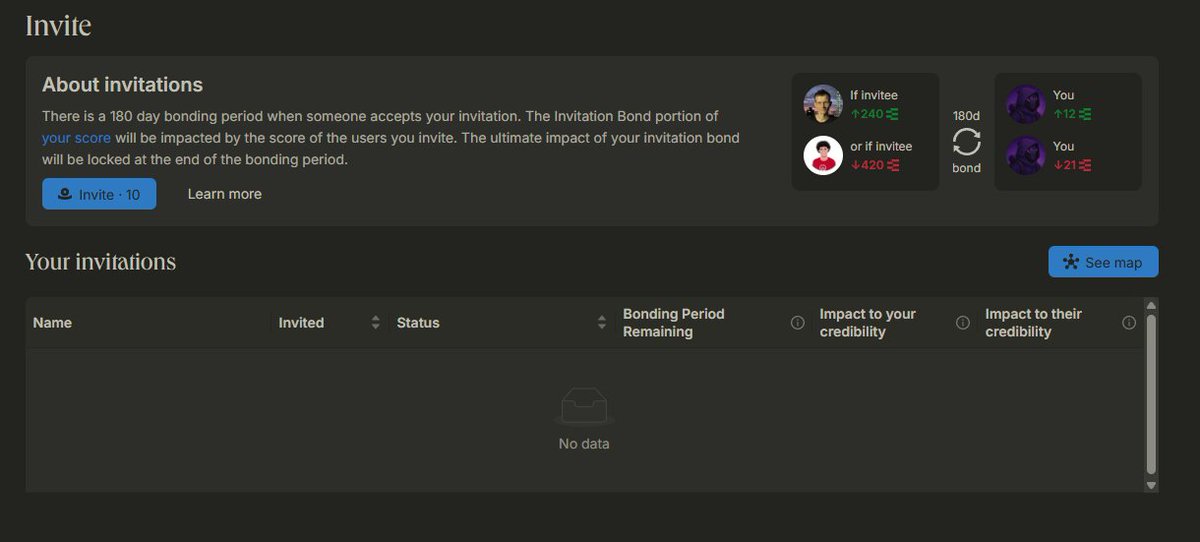Show info for Bonding Period Remaining

click(797, 323)
